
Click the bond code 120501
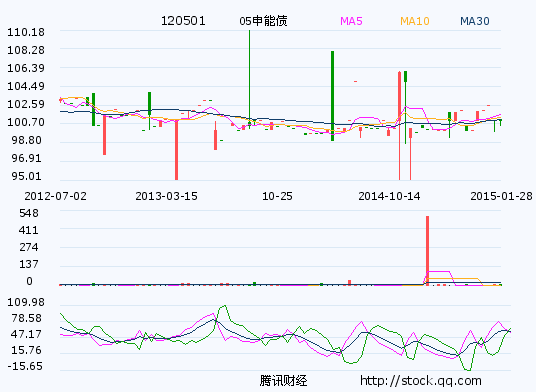(x=183, y=21)
